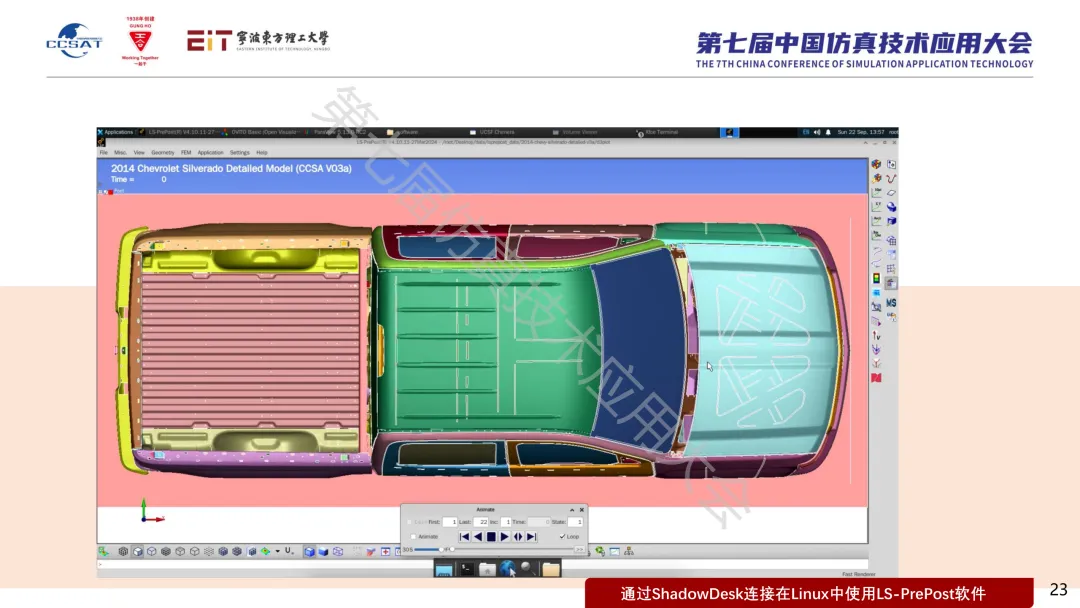The height and width of the screenshot is (608, 1080).
Task: Open the View menu
Action: (139, 153)
